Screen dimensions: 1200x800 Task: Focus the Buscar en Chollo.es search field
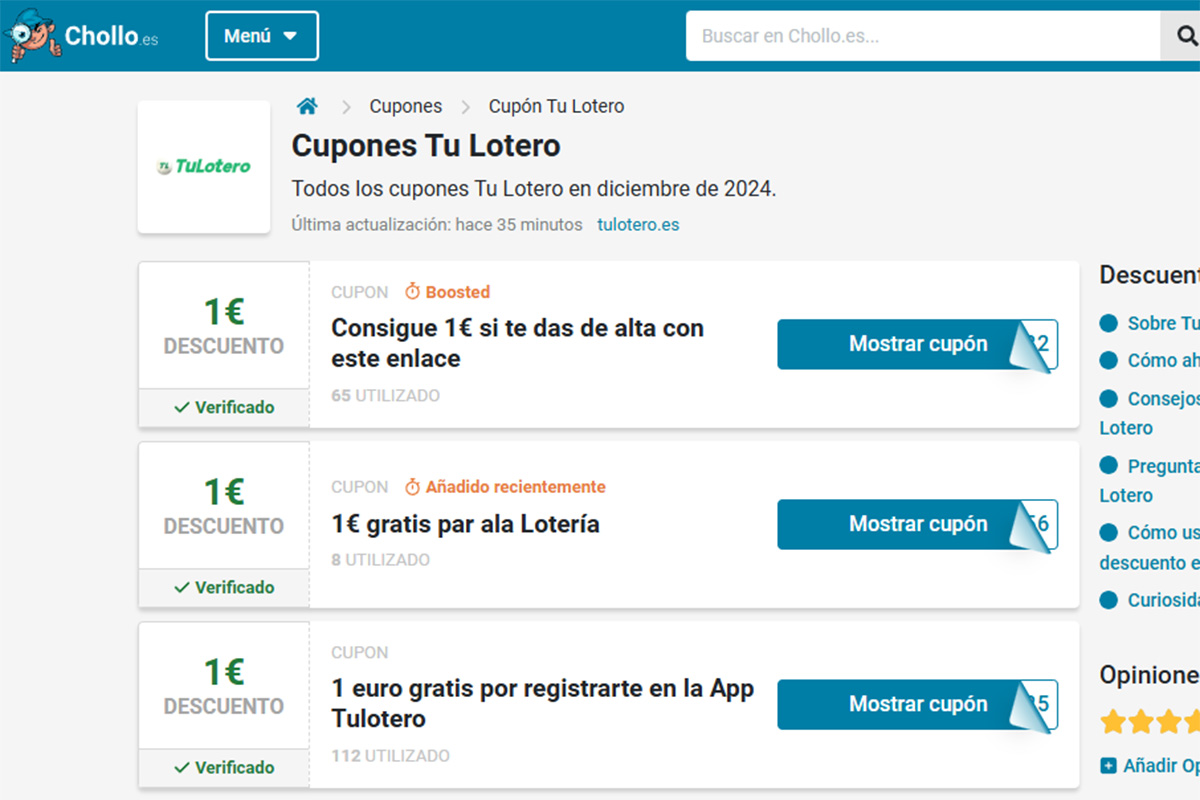click(923, 36)
